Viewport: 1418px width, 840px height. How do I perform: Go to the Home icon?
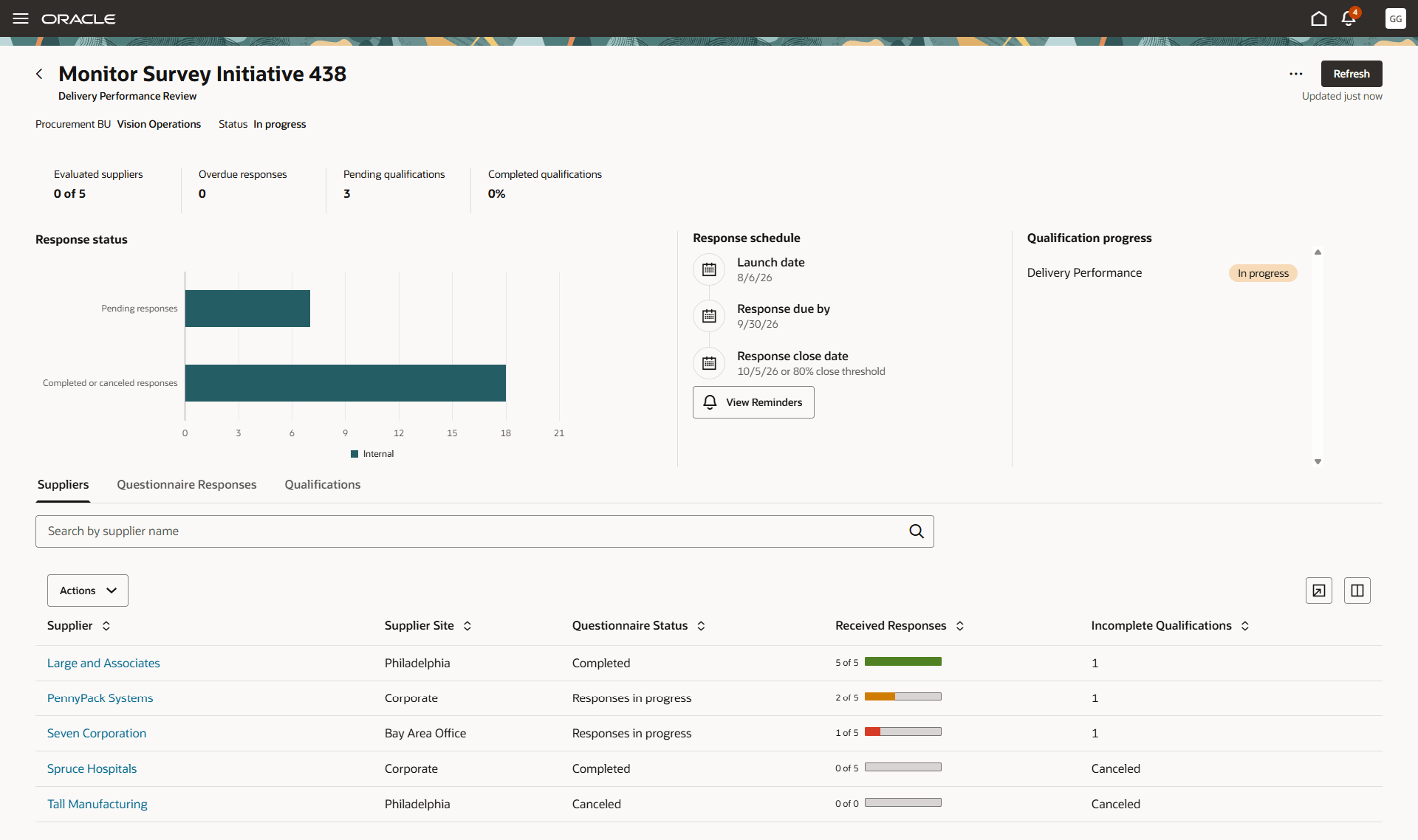tap(1319, 18)
